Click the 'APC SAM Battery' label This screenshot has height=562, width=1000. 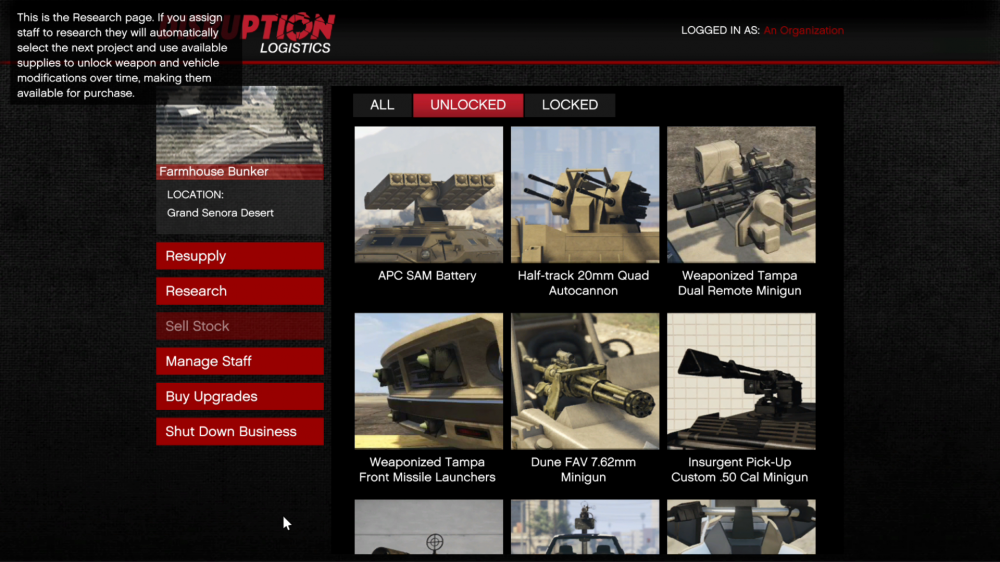[427, 276]
